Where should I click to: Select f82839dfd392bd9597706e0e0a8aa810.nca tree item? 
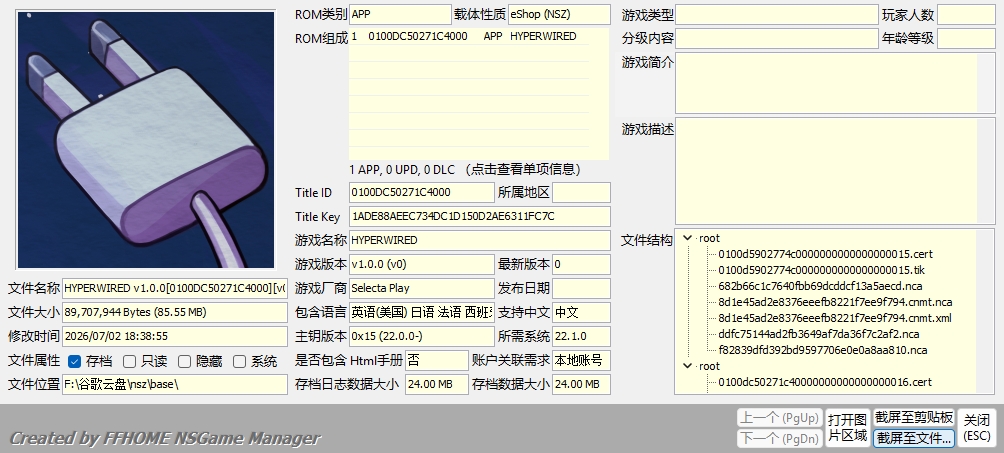(x=822, y=350)
